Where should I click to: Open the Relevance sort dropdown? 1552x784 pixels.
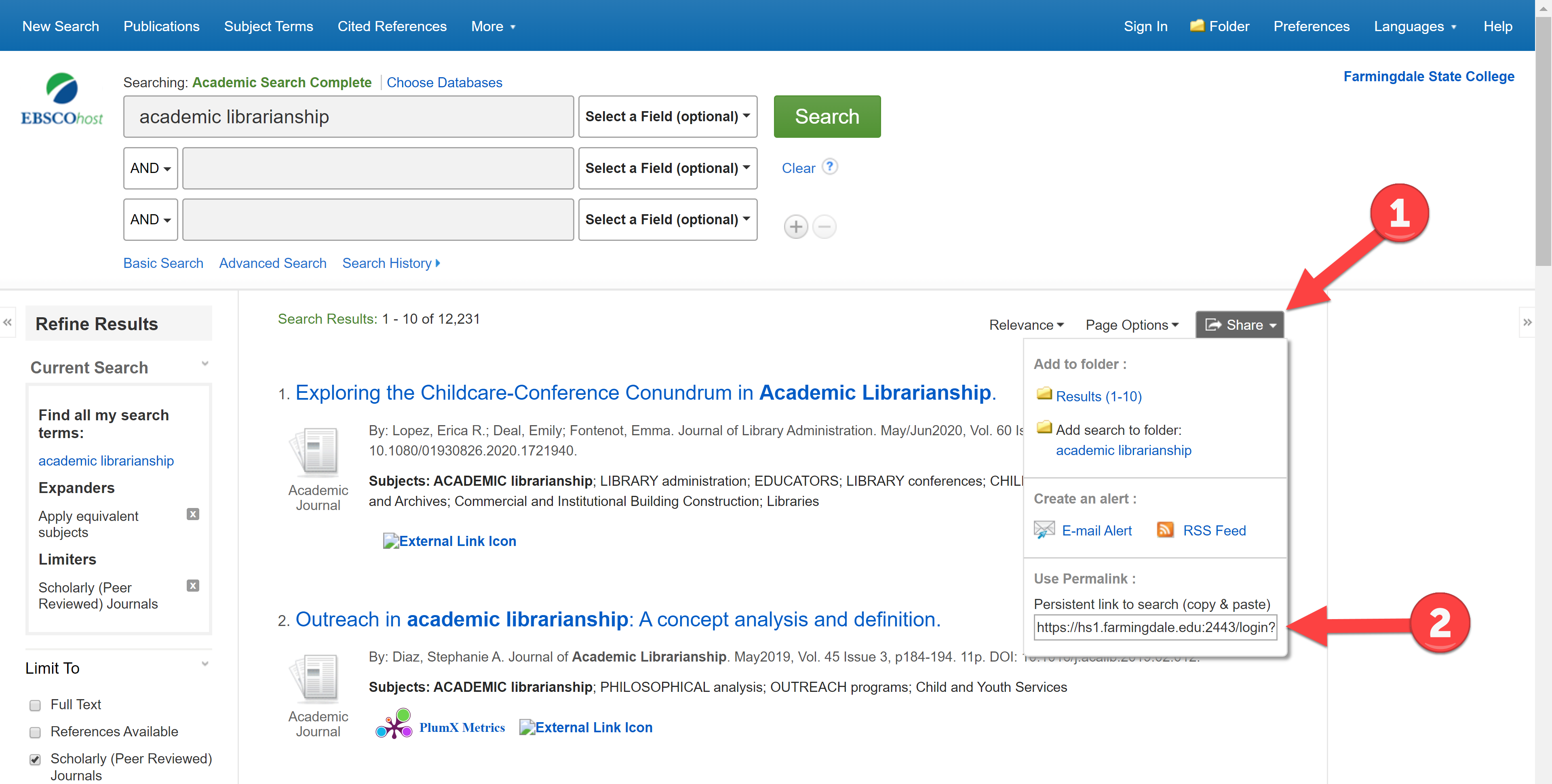tap(1026, 325)
